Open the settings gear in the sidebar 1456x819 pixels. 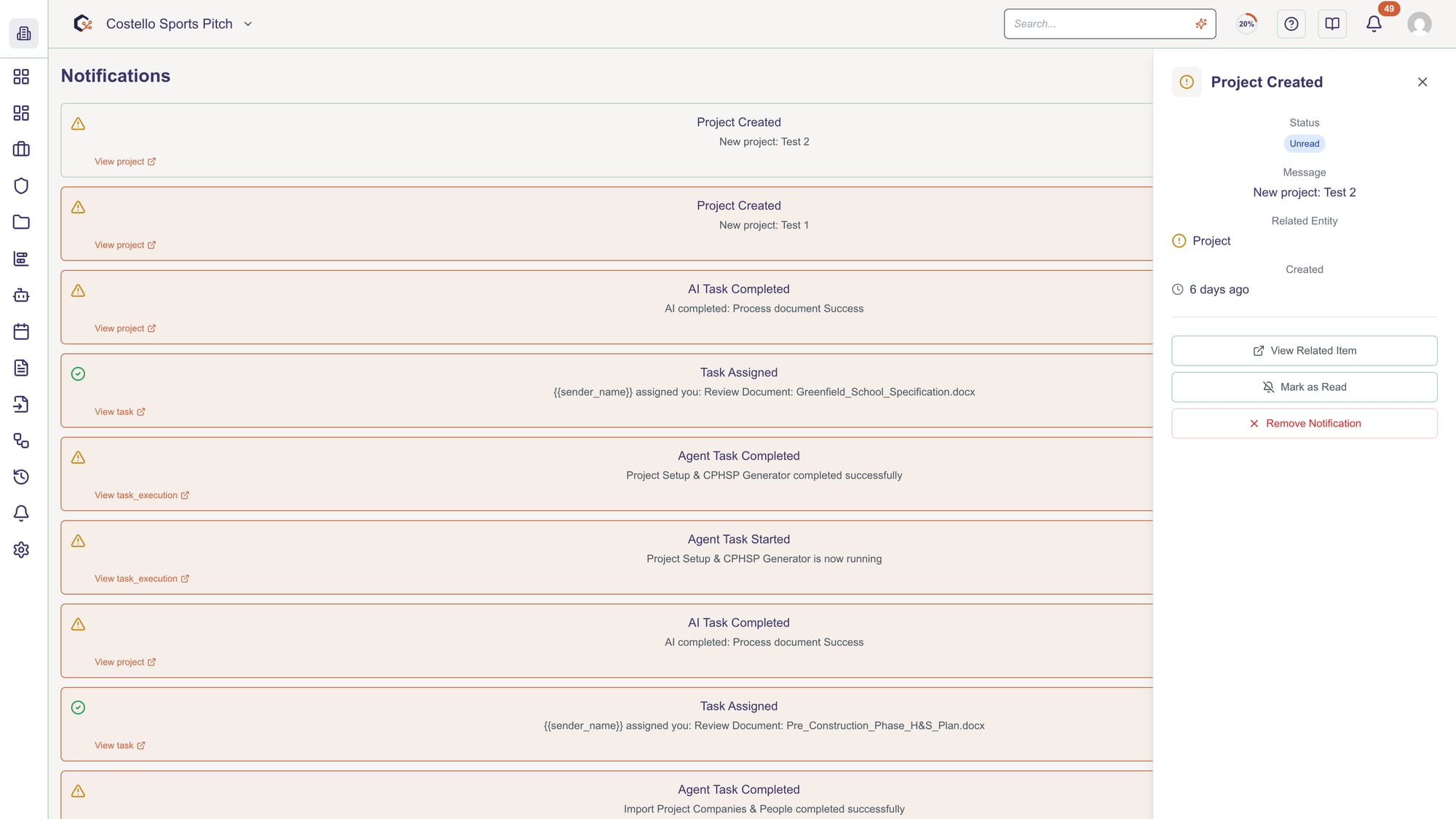[x=21, y=550]
